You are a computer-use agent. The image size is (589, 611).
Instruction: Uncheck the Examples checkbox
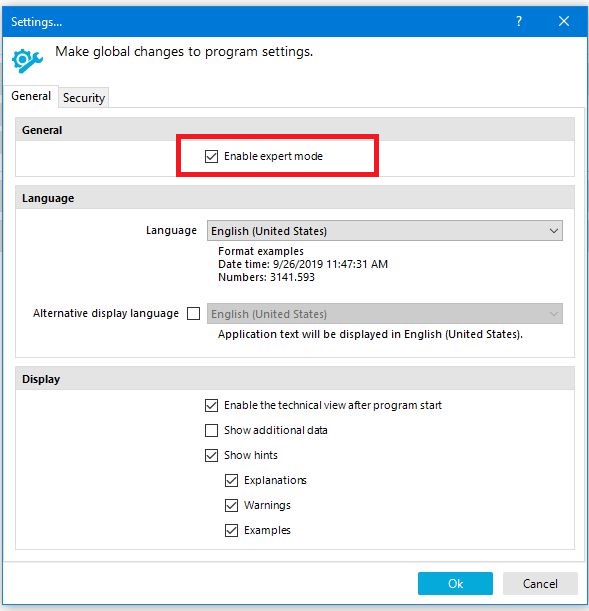pos(231,530)
